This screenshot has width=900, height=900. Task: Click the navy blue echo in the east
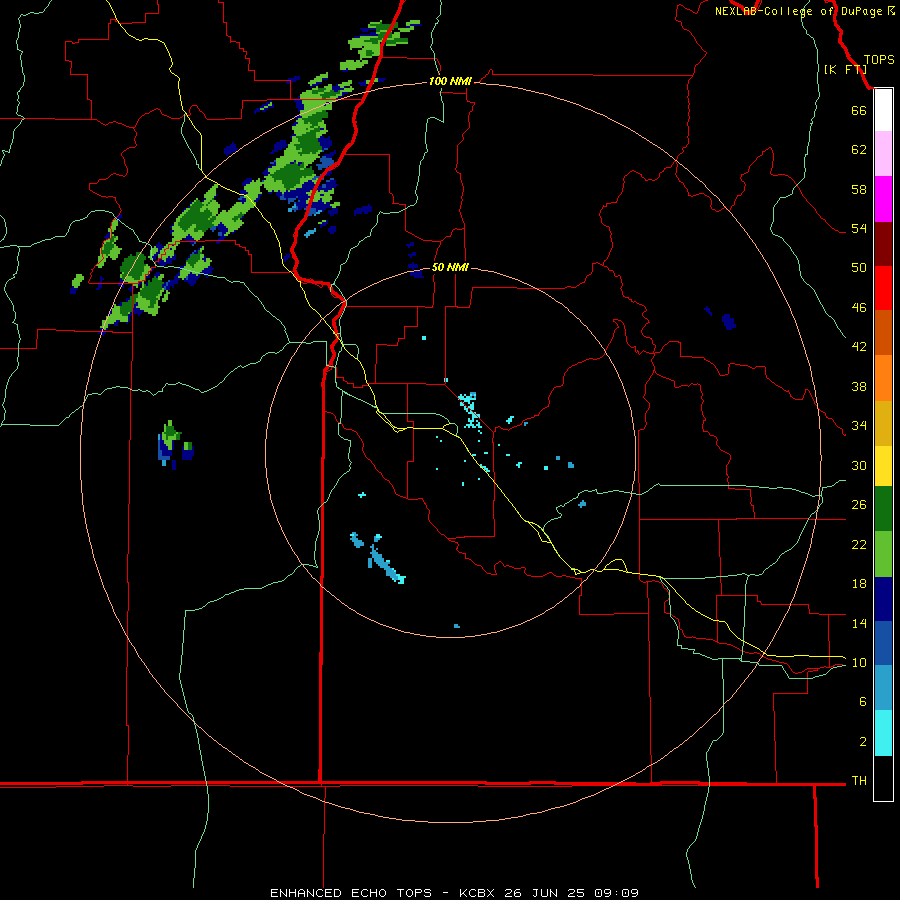728,321
